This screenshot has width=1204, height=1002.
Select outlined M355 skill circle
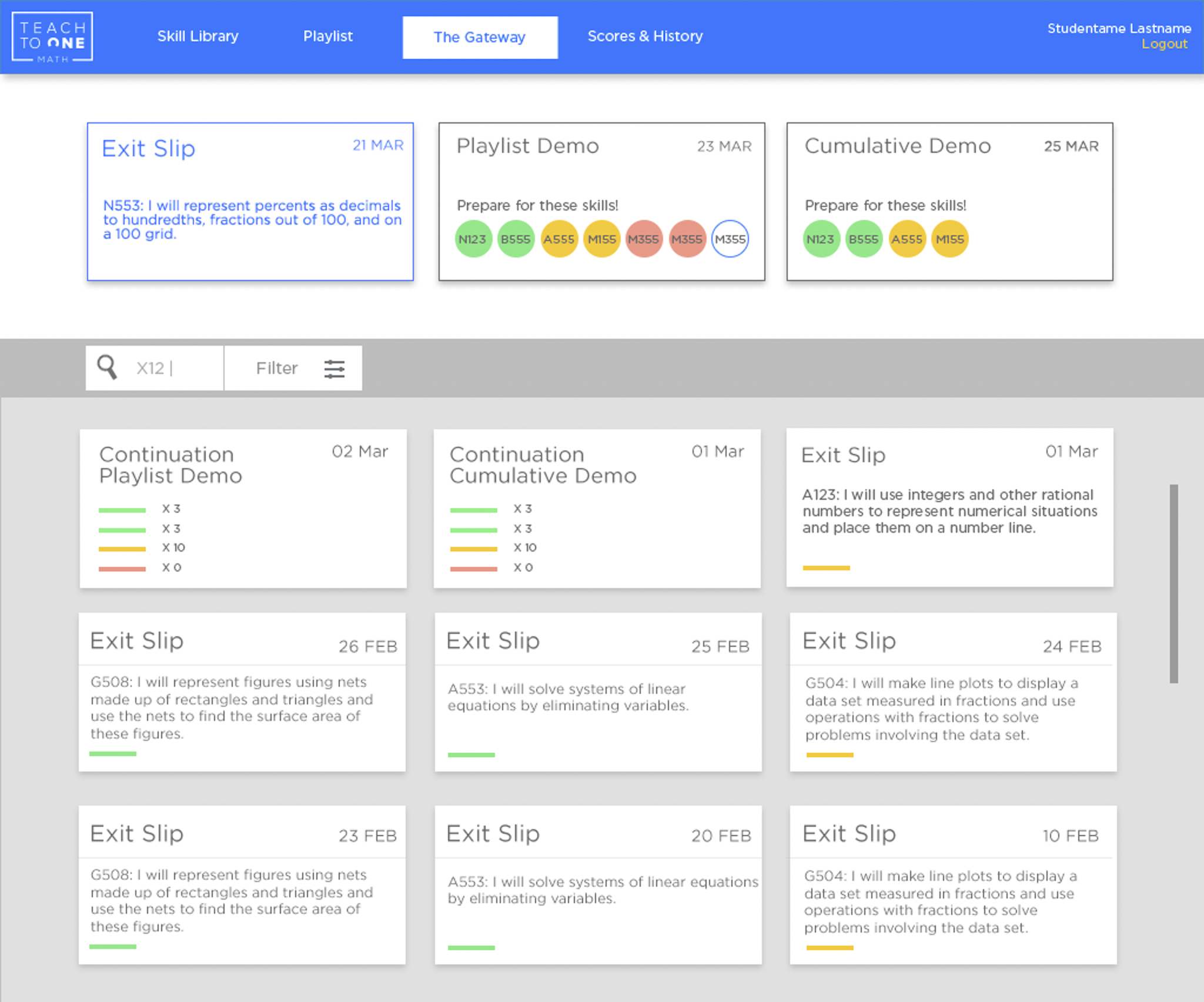tap(730, 239)
